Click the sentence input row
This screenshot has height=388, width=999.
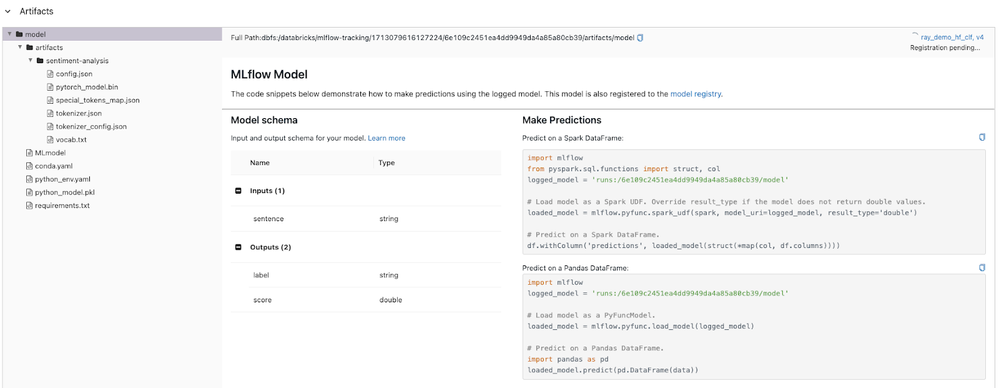pos(366,219)
